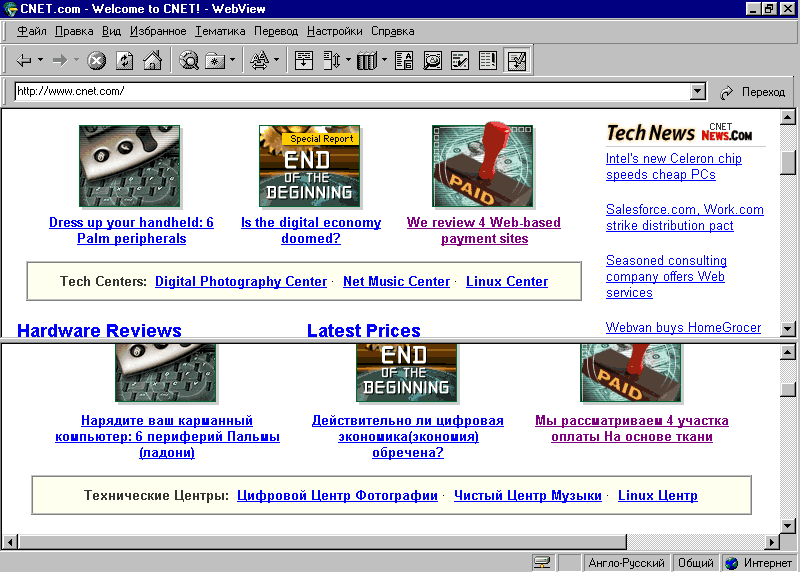Click top pane scrollbar down arrow

coord(788,329)
